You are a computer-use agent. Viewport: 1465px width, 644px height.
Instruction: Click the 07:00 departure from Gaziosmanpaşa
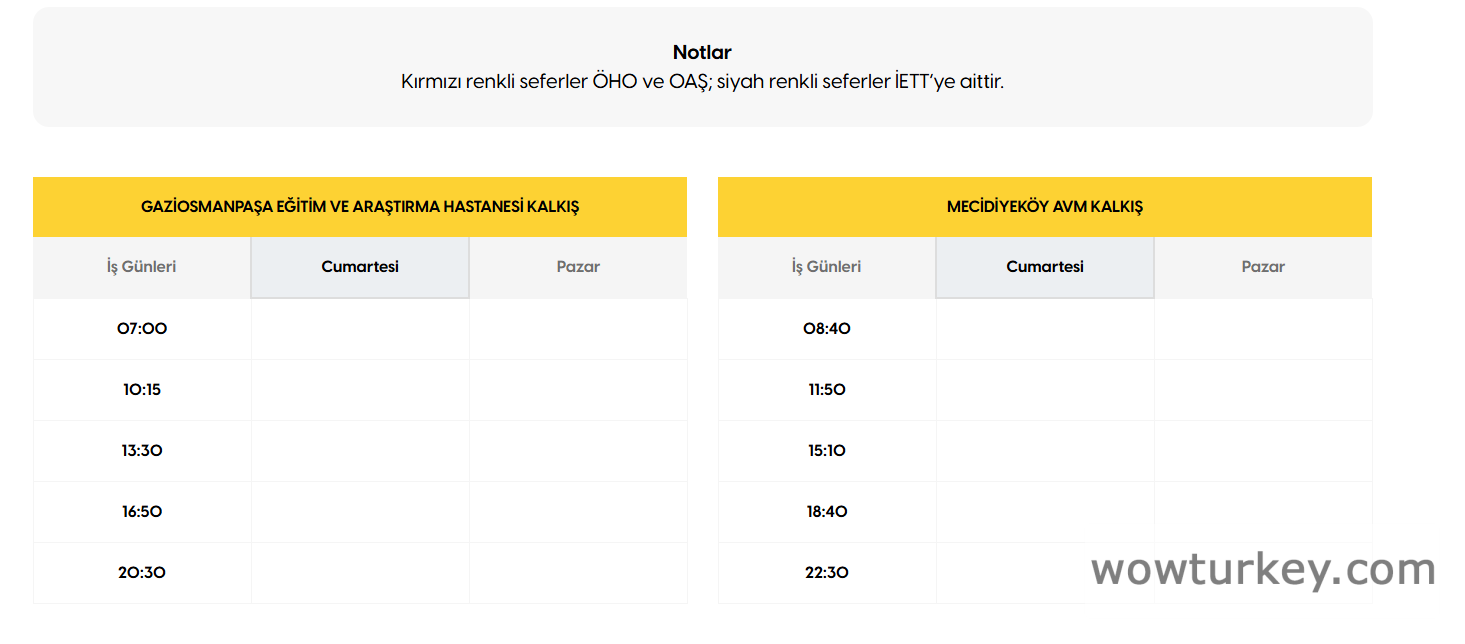coord(142,328)
